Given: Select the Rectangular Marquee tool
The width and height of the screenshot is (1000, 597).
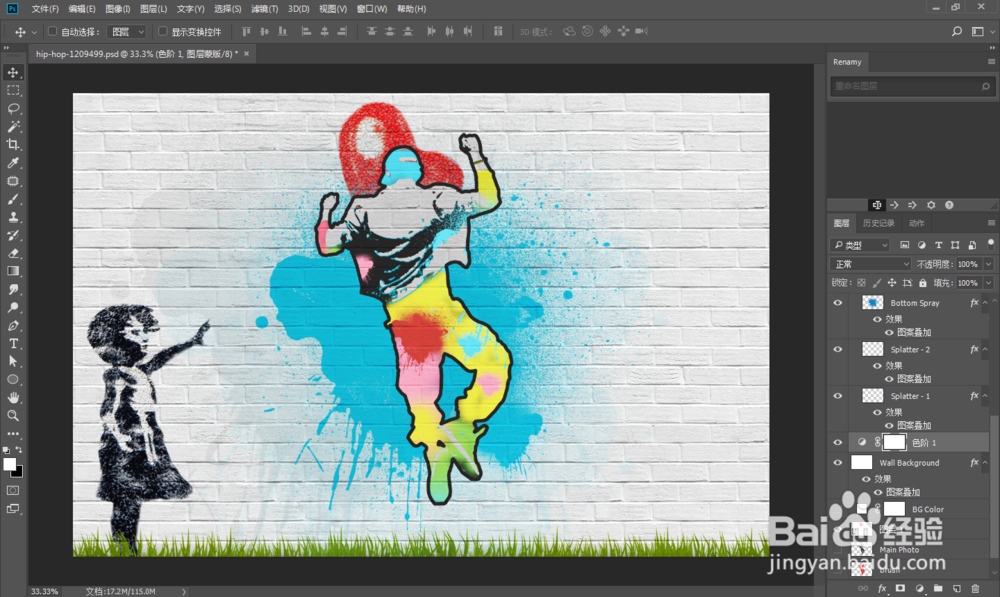Looking at the screenshot, I should [13, 91].
